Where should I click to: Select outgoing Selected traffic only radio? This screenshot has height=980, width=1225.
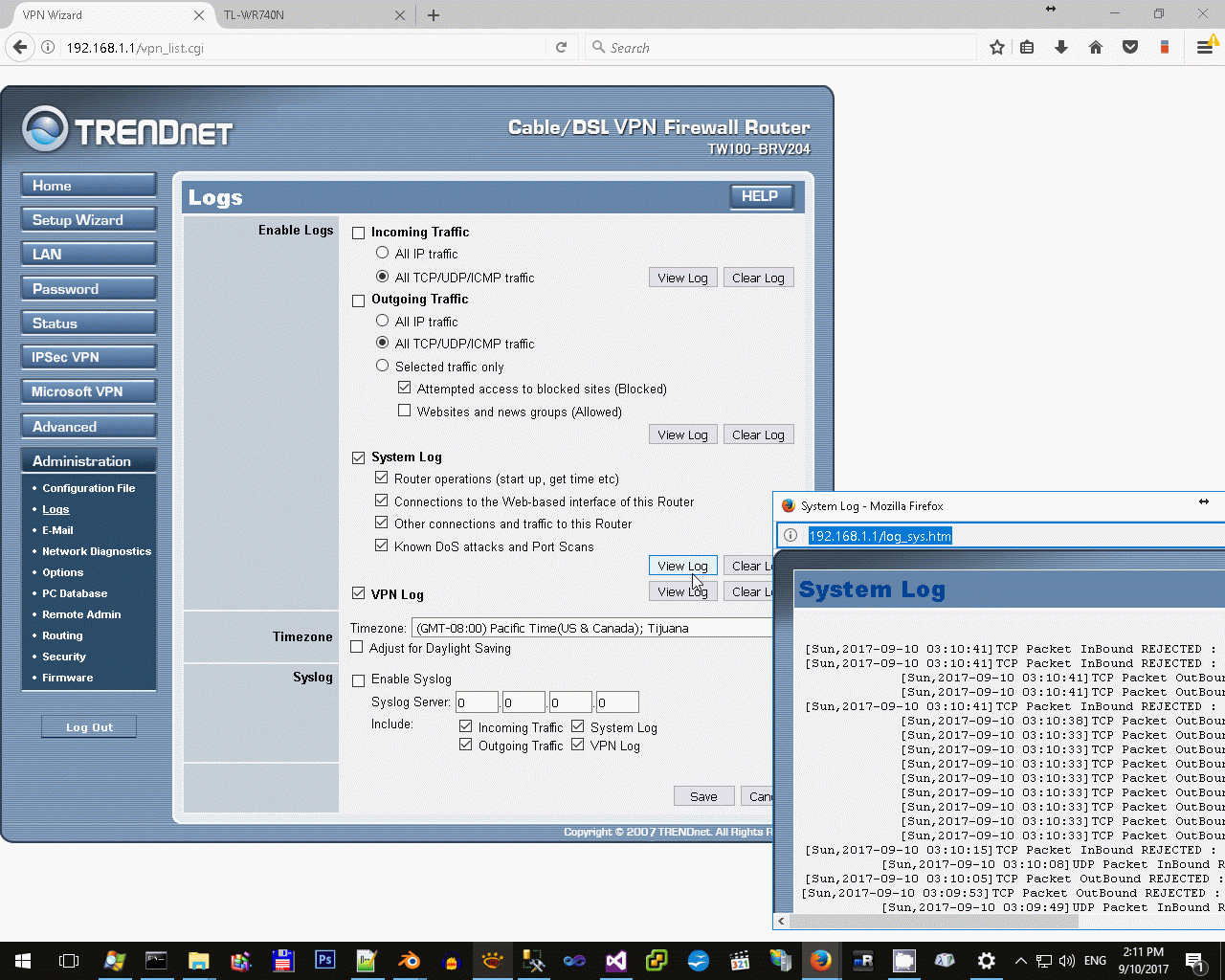pos(383,366)
